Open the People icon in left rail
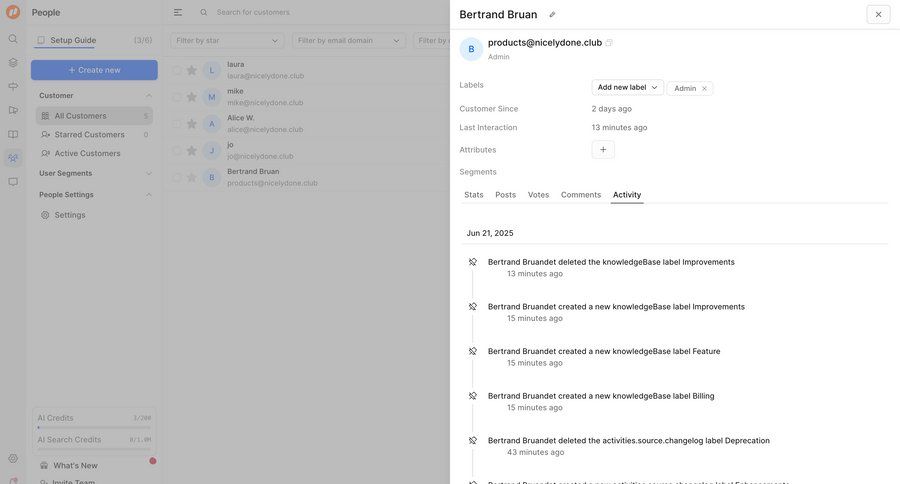900x484 pixels. coord(13,158)
